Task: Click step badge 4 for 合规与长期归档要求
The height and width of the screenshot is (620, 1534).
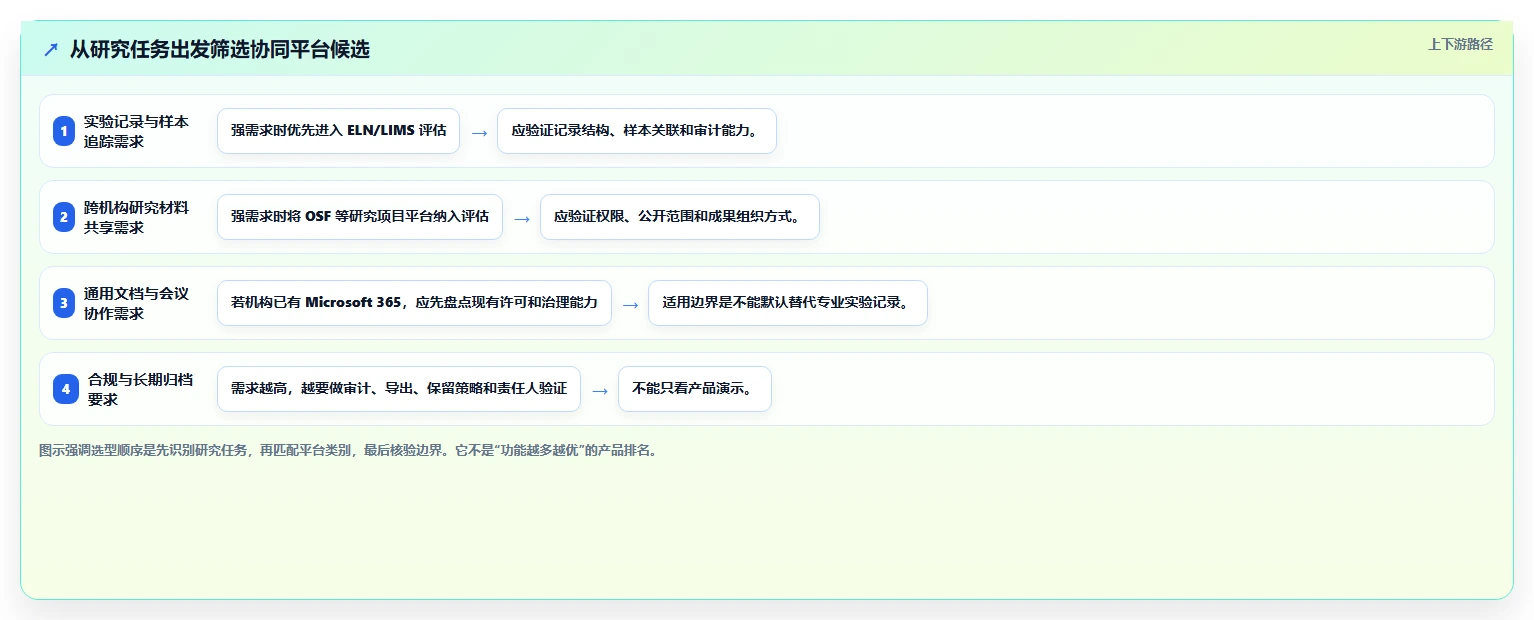Action: click(x=66, y=389)
